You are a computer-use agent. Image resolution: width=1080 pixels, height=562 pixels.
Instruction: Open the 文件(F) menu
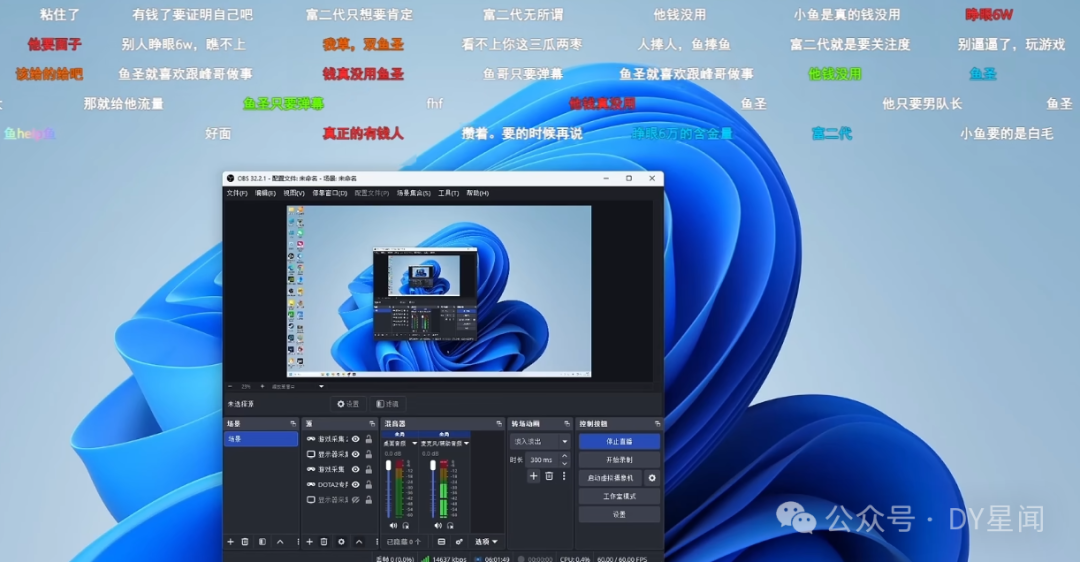pyautogui.click(x=237, y=194)
